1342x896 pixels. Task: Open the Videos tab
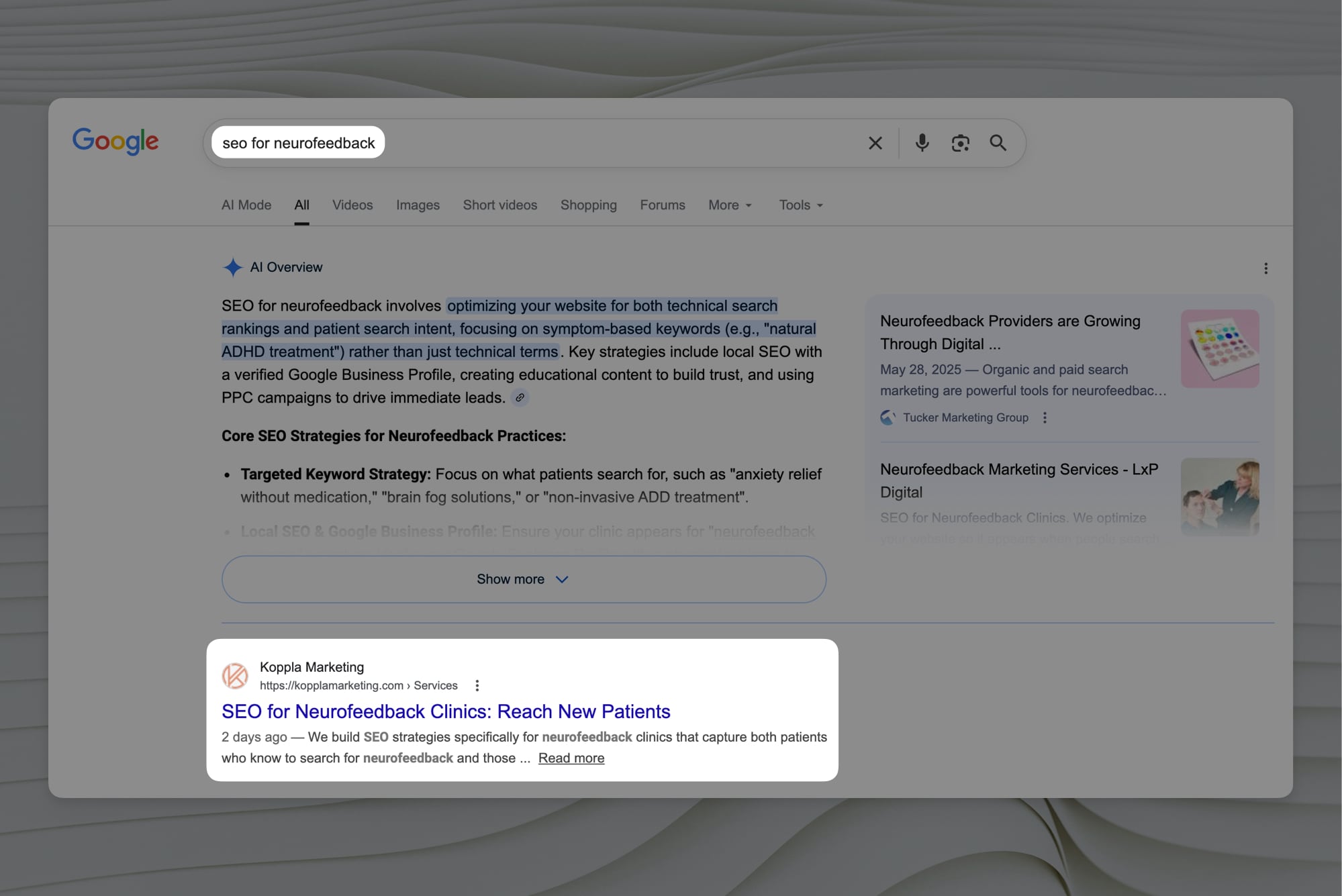[352, 205]
